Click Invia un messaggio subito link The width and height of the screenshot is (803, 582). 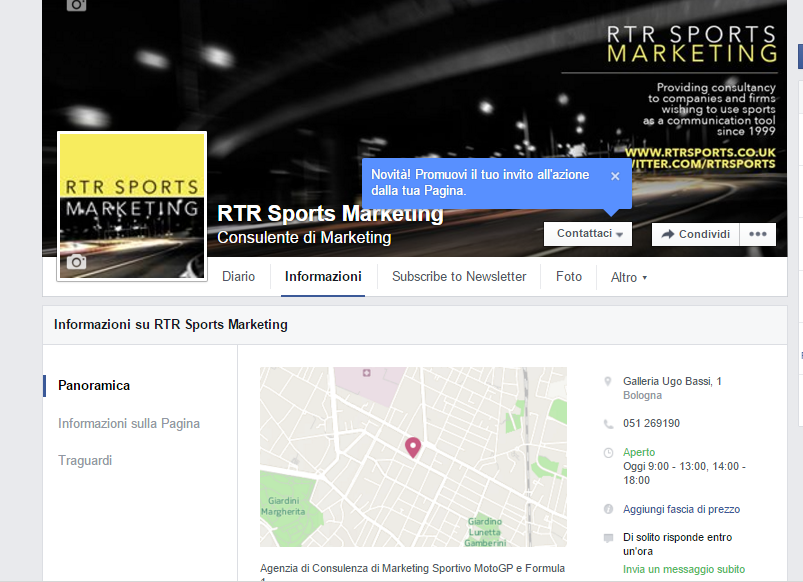point(684,569)
